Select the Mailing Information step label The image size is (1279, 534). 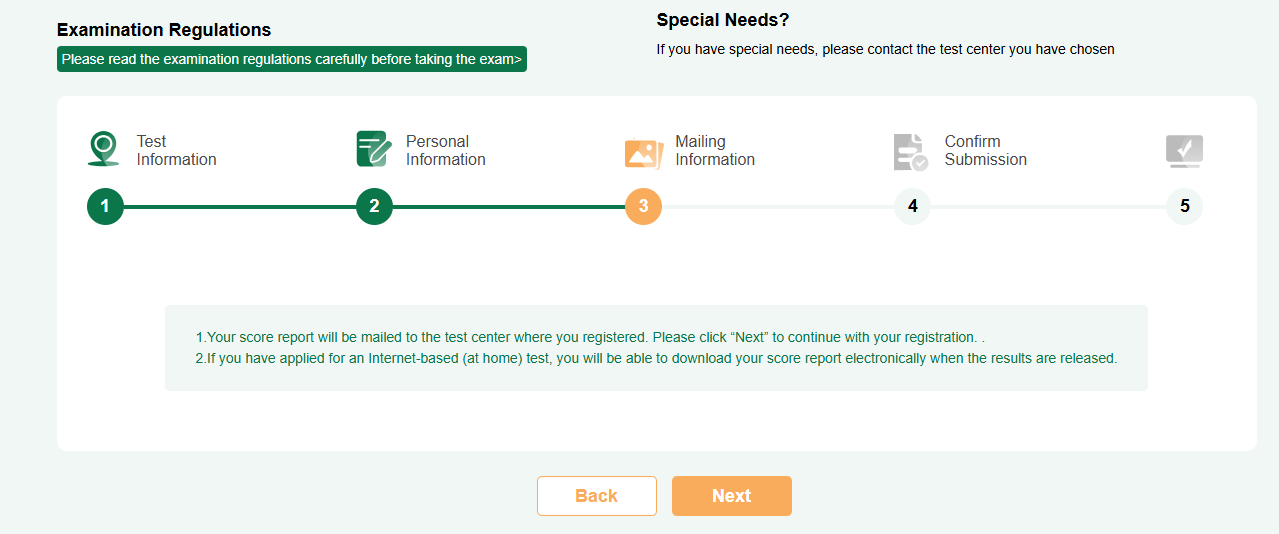click(714, 150)
